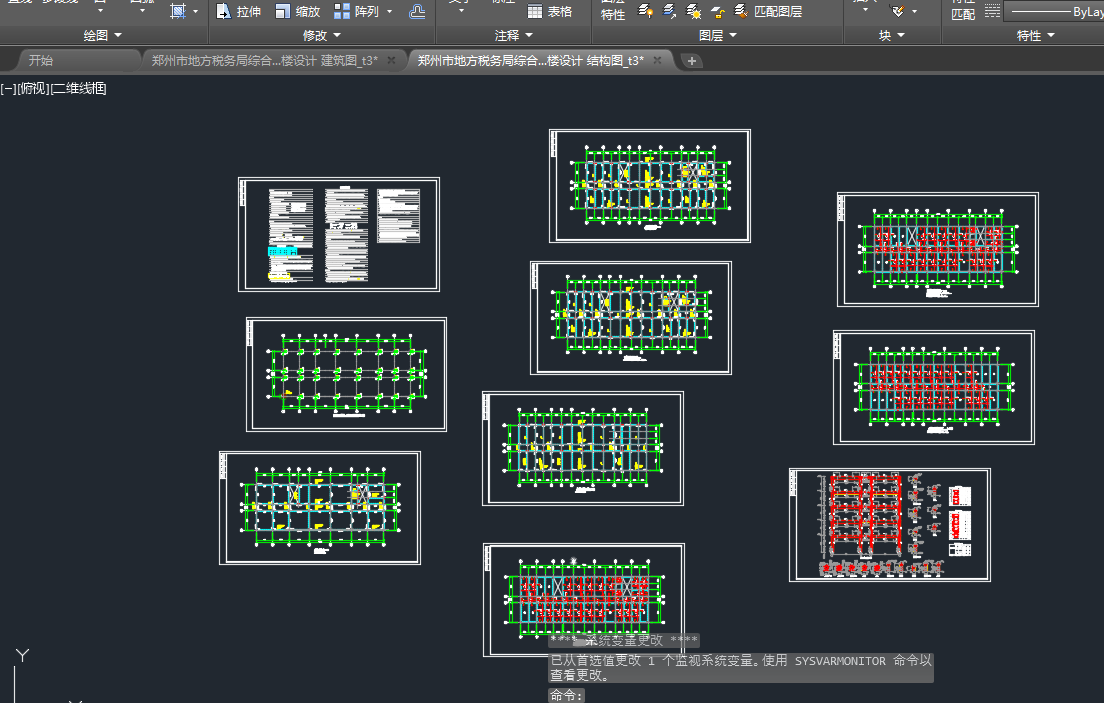This screenshot has height=703, width=1104.
Task: Close the 结构图_t3 drawing tab
Action: pyautogui.click(x=657, y=61)
